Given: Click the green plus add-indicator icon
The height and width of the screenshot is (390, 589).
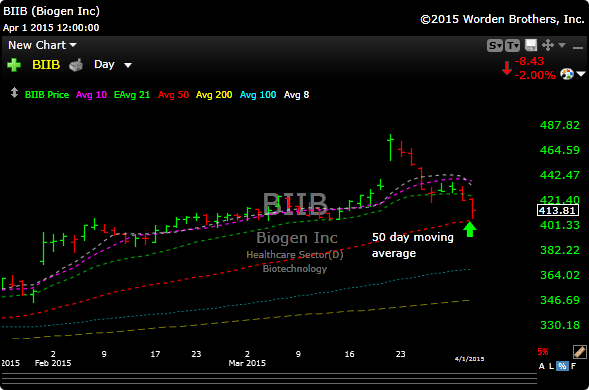Looking at the screenshot, I should tap(14, 65).
